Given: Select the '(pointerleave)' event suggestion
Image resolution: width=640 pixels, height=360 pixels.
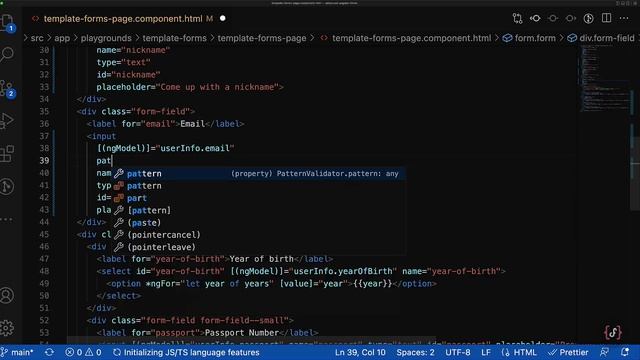Looking at the screenshot, I should pos(259,247).
